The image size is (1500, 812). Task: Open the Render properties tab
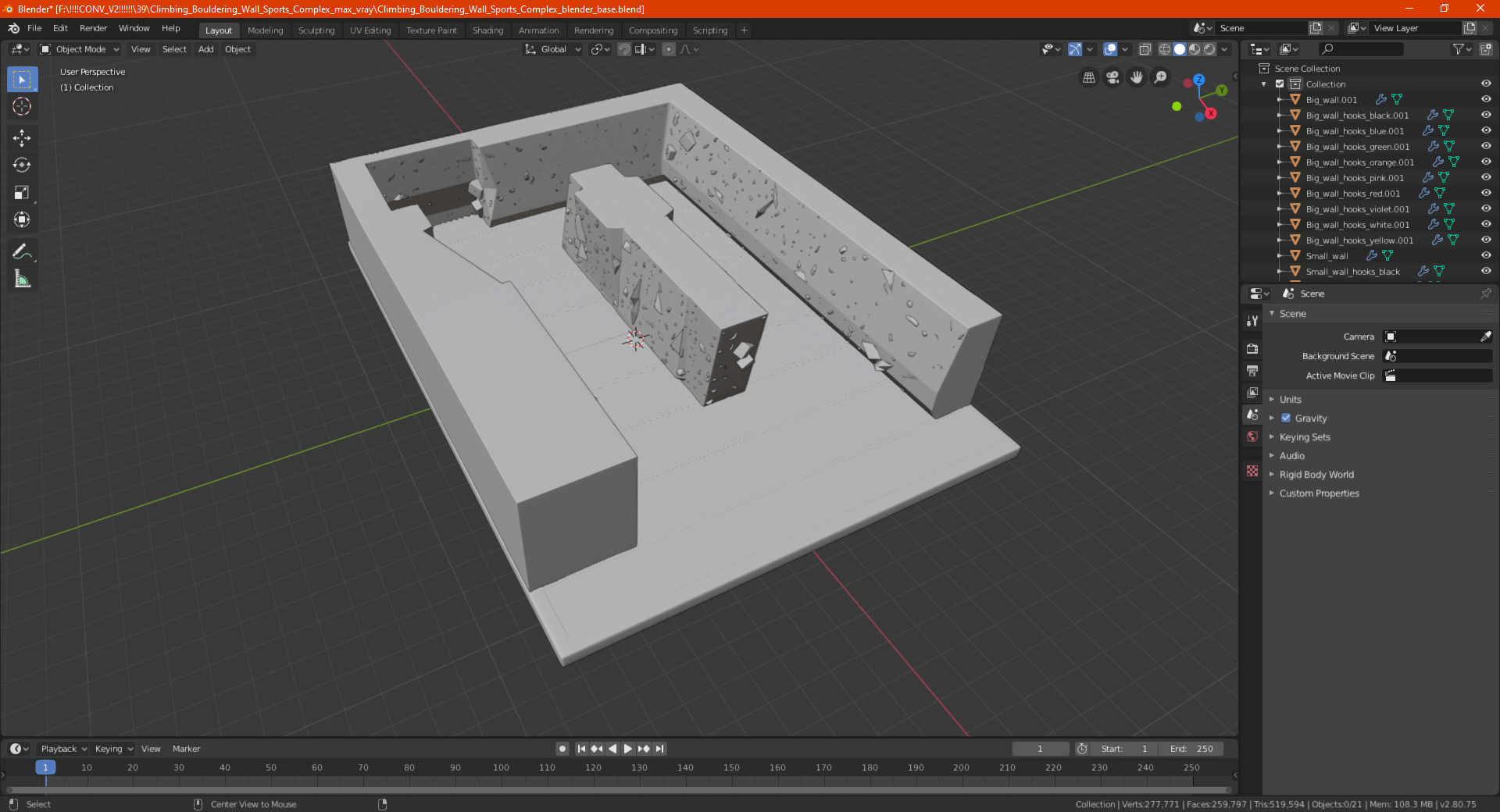point(1252,348)
